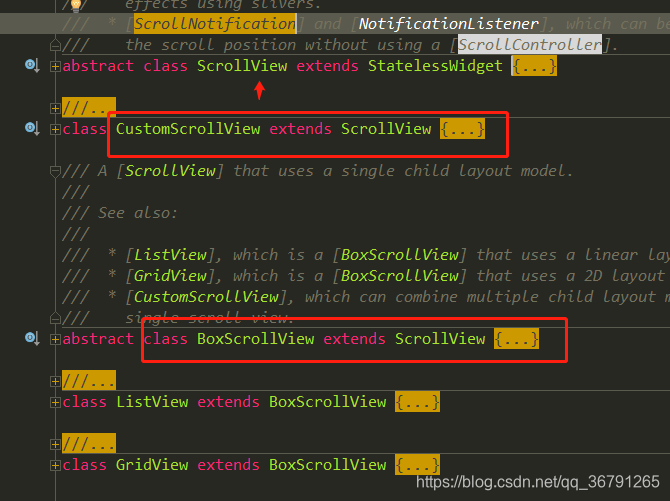Click the folded {...} placeholder on GridView line
The height and width of the screenshot is (501, 670).
pyautogui.click(x=417, y=465)
